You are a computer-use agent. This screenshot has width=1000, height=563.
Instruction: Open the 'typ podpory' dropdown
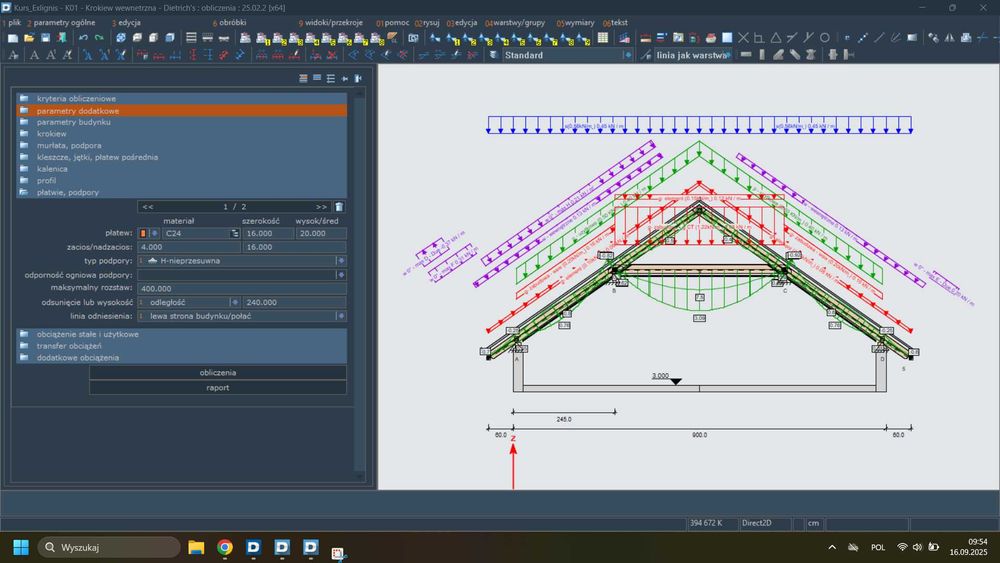pyautogui.click(x=341, y=260)
